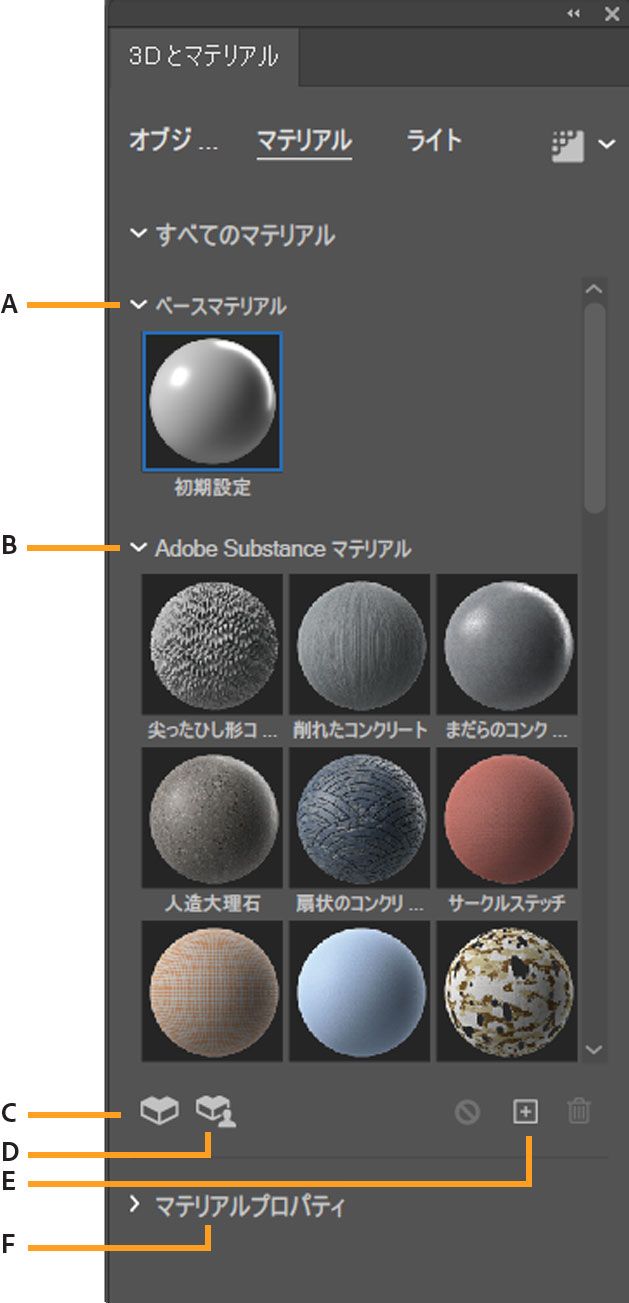Open the render settings dropdown arrow
This screenshot has height=1303, width=629.
pos(607,144)
